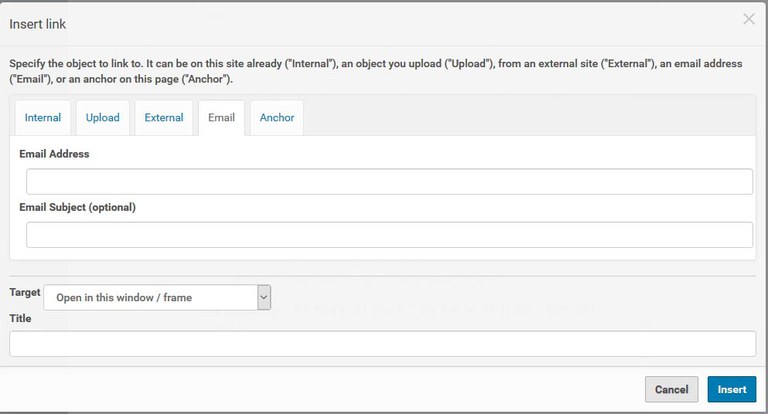768x414 pixels.
Task: Focus the Email Address input field
Action: (x=389, y=181)
